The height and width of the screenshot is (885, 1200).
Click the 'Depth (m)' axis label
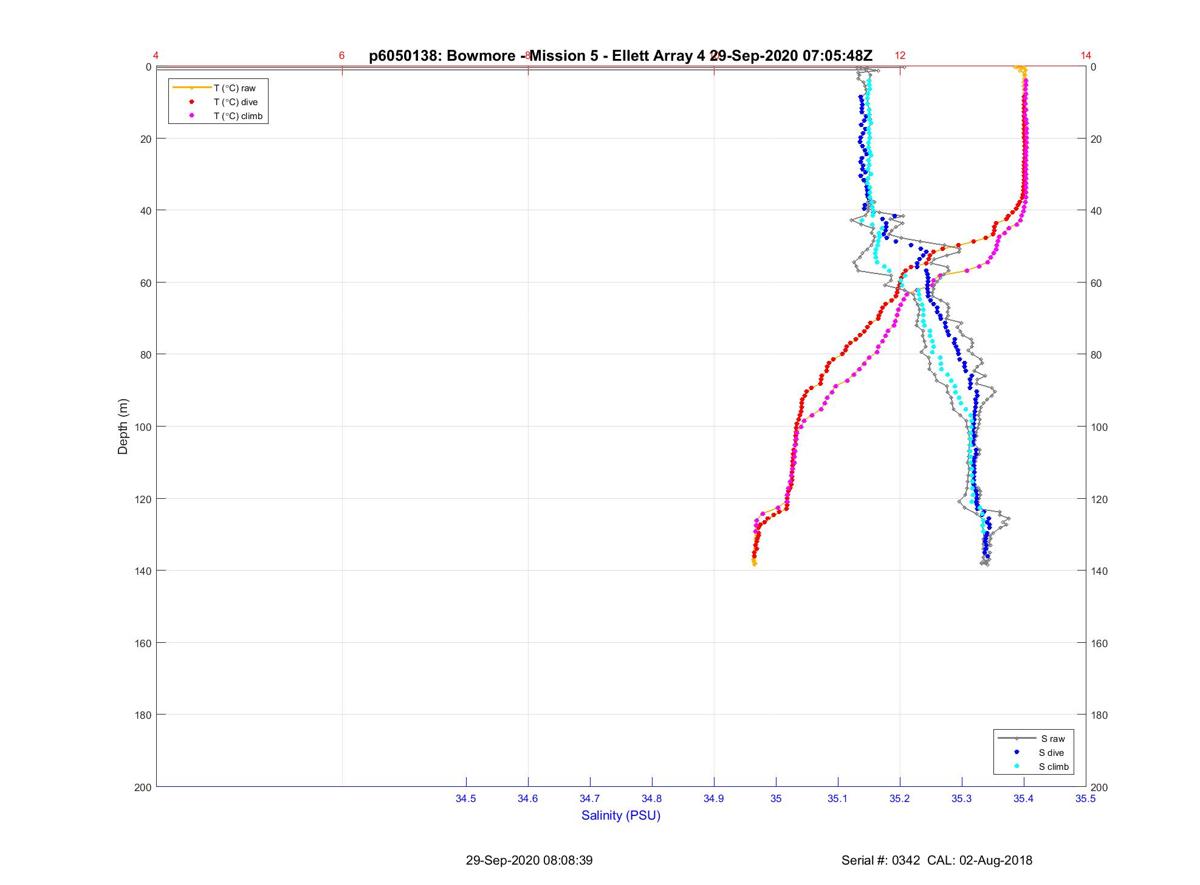coord(124,427)
